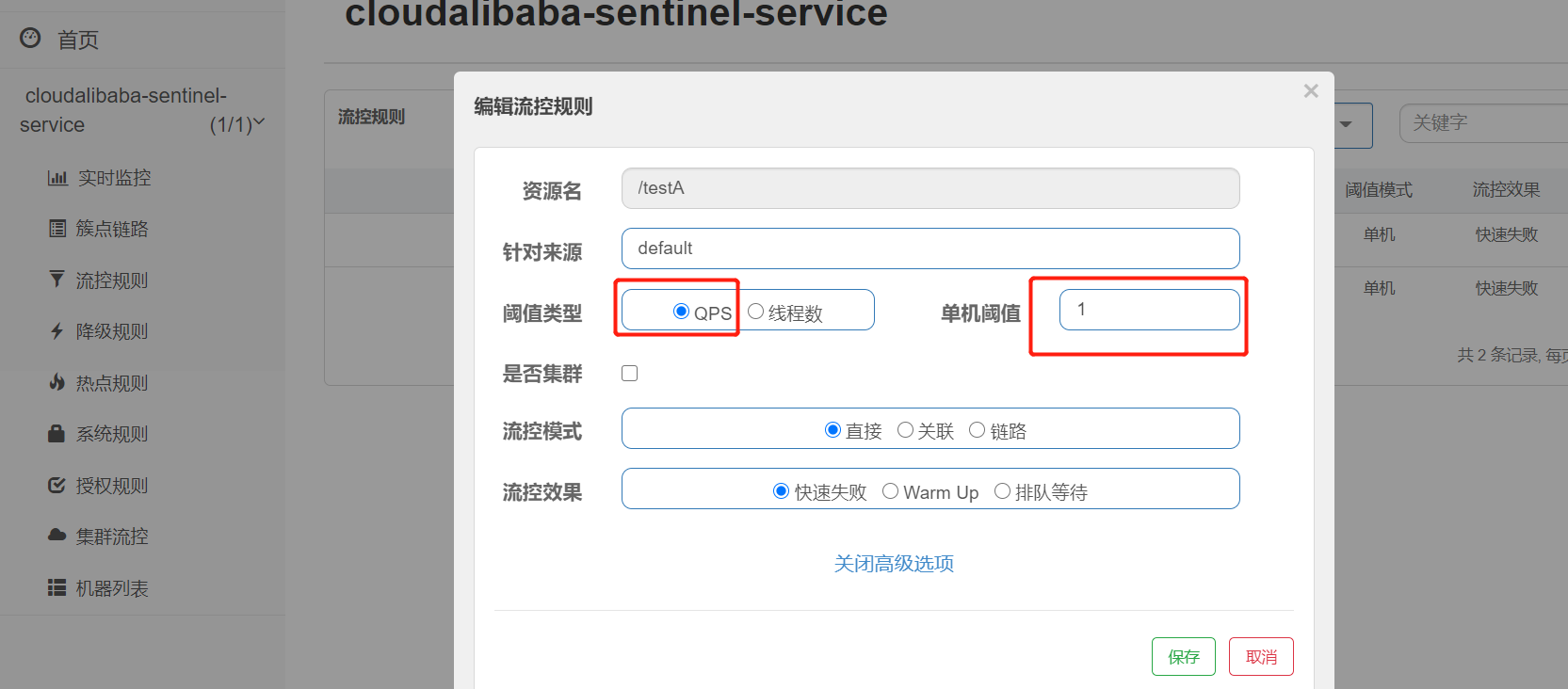Click the hotspot rule flame icon

pos(57,382)
